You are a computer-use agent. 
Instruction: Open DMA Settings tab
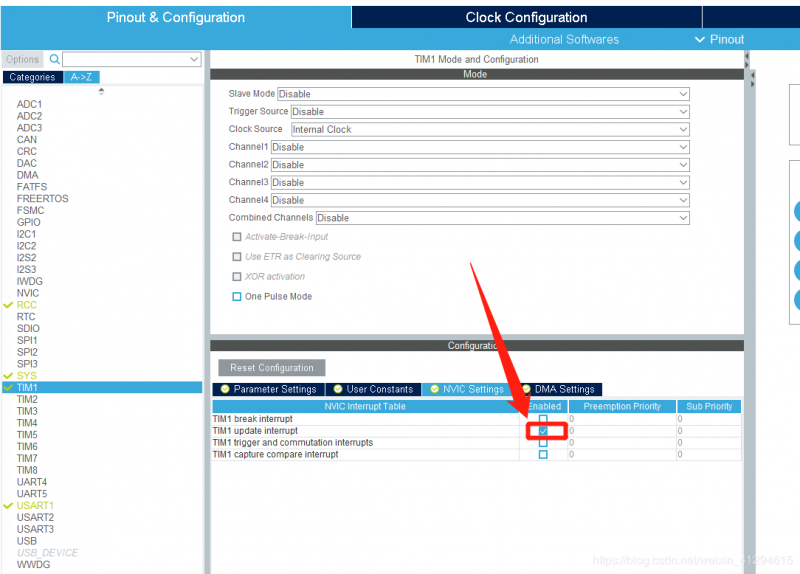[558, 389]
